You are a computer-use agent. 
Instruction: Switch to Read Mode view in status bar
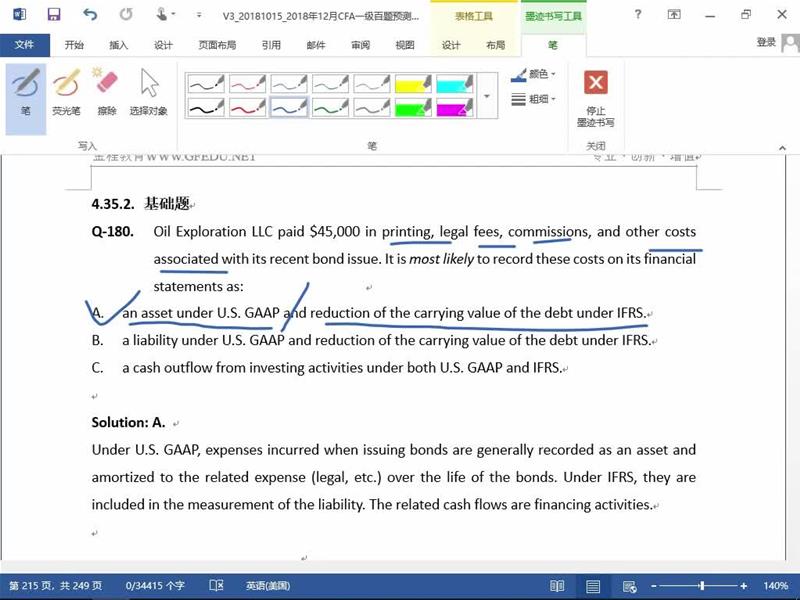pos(557,585)
